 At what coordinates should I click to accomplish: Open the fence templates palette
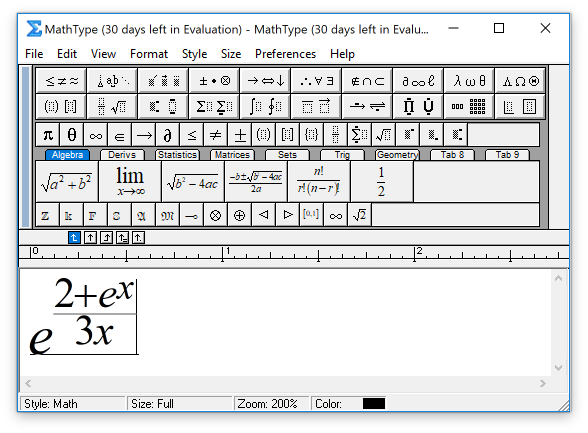(62, 106)
